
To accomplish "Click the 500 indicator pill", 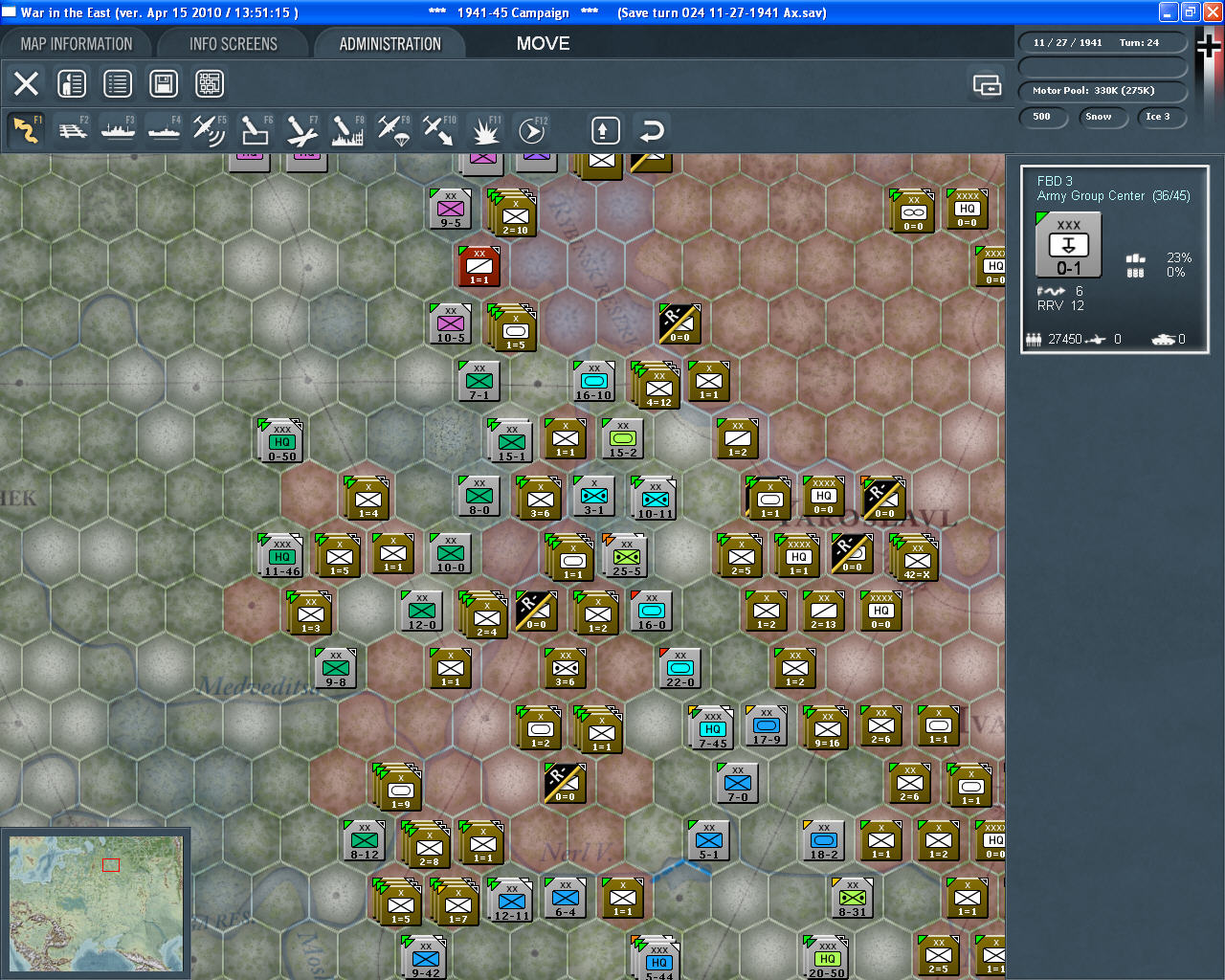I will 1042,117.
